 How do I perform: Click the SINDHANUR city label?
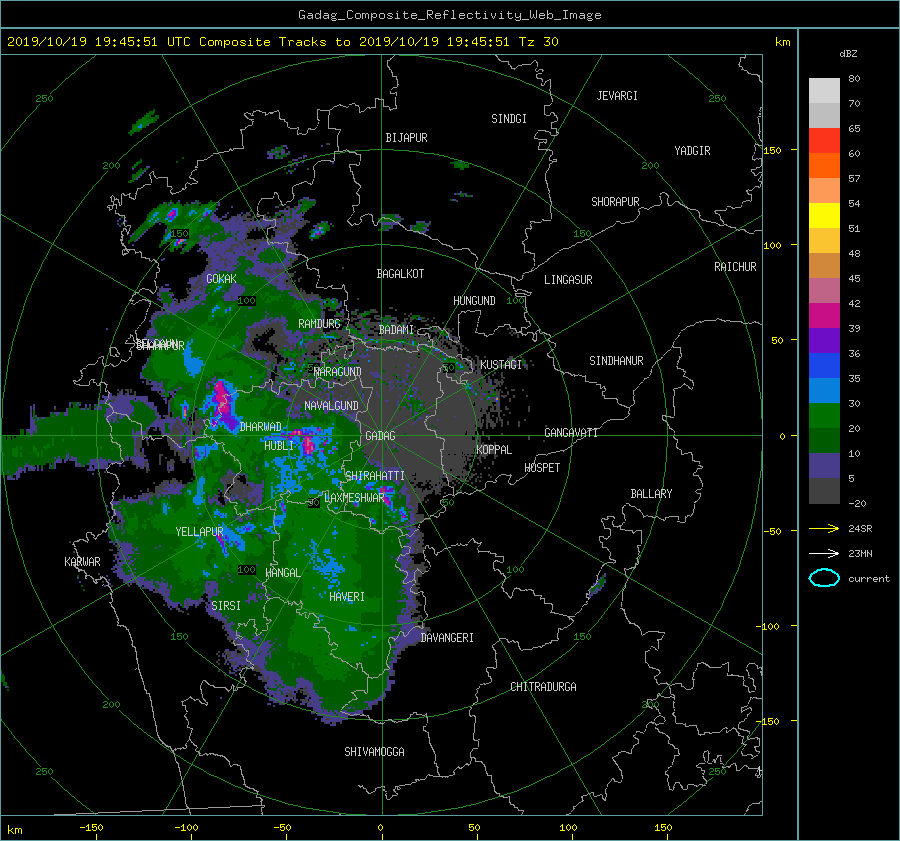click(x=616, y=361)
